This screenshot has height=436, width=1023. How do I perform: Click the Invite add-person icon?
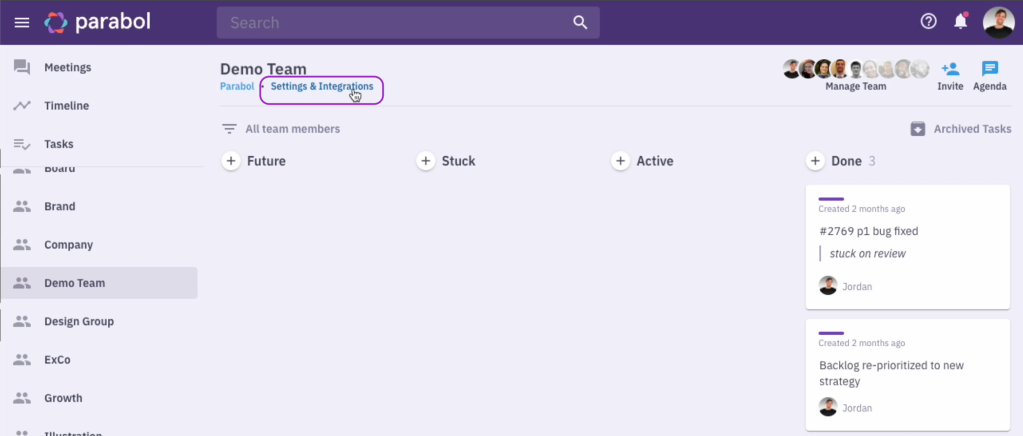point(950,69)
